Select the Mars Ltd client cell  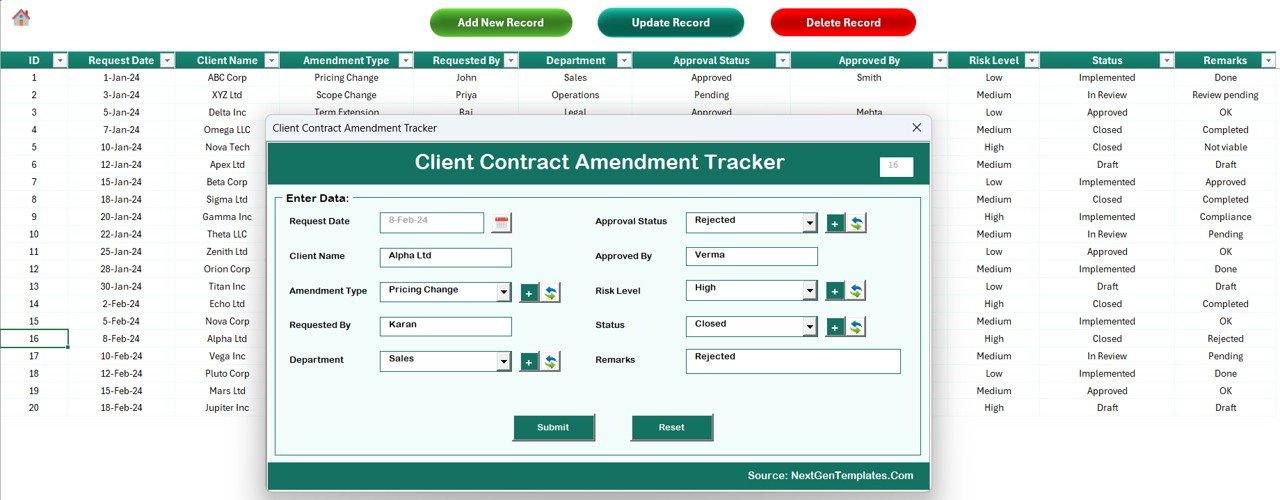click(x=227, y=391)
